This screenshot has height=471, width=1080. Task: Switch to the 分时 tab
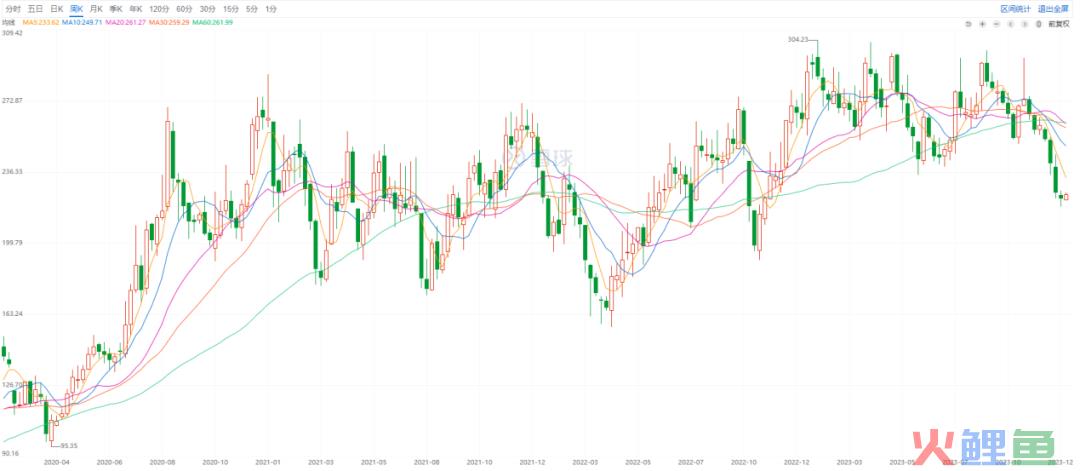(13, 9)
